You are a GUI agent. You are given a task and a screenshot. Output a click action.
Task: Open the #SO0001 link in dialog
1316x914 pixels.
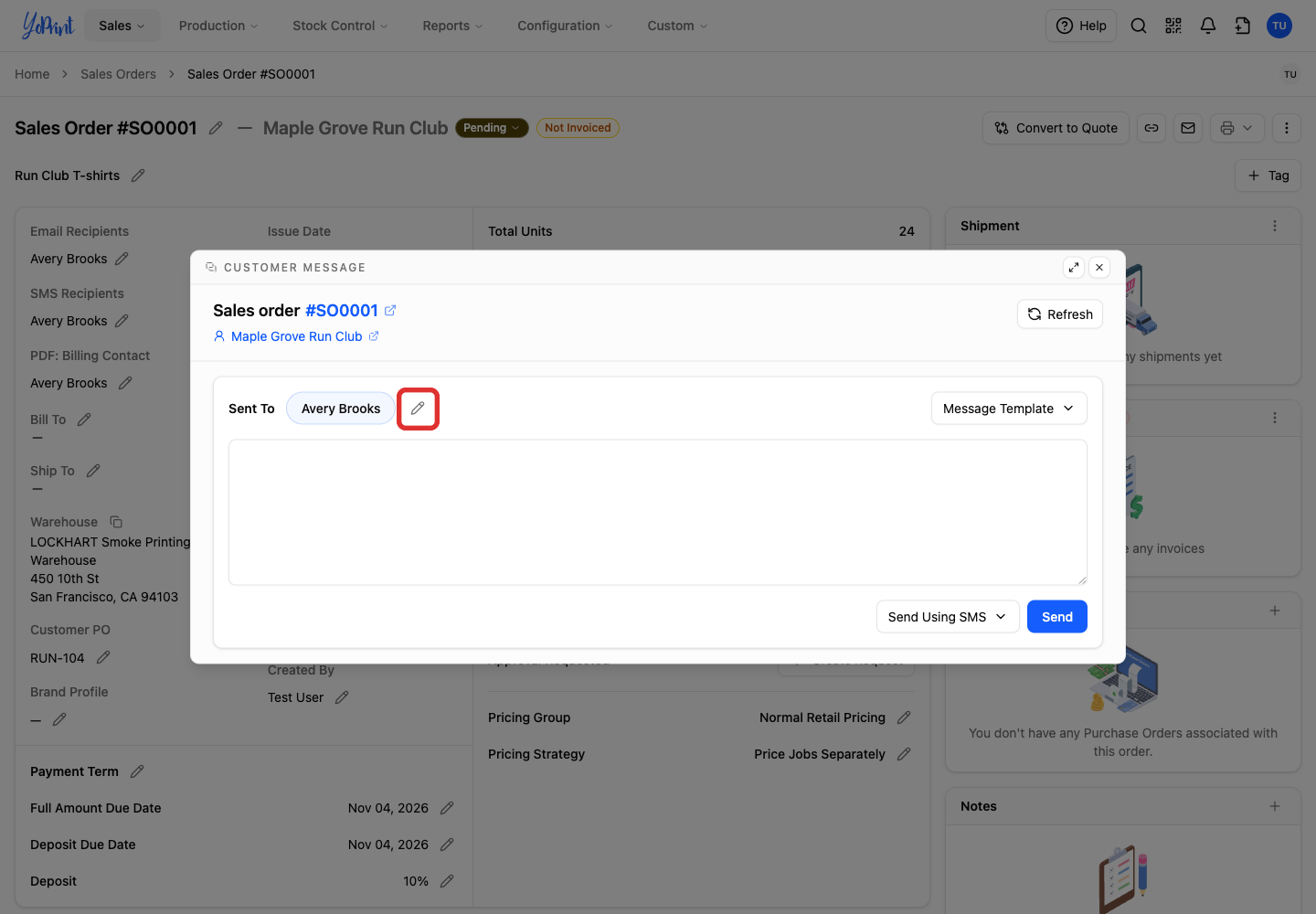click(x=342, y=311)
